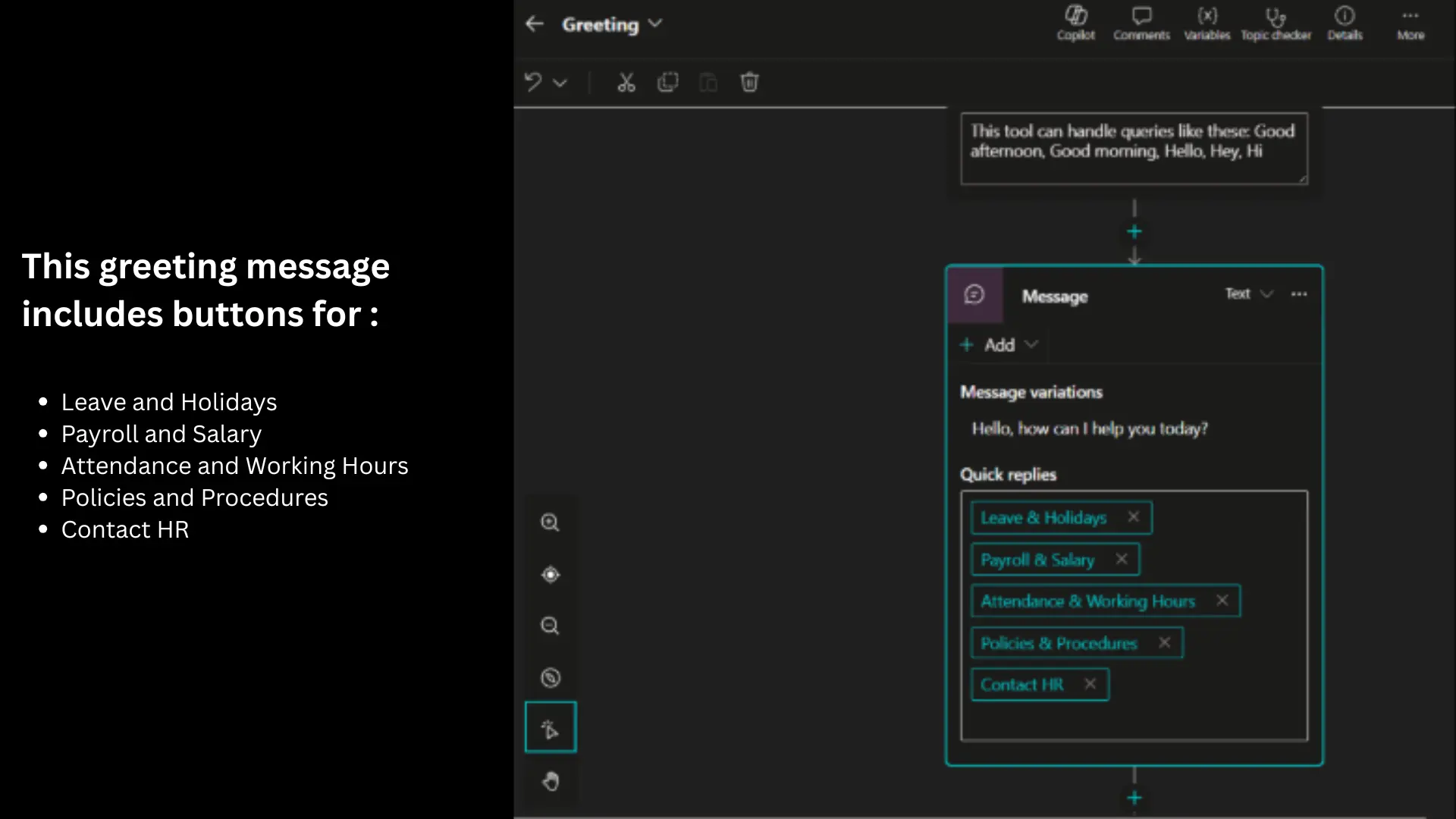The height and width of the screenshot is (819, 1456).
Task: Click the copy node icon
Action: pyautogui.click(x=667, y=83)
